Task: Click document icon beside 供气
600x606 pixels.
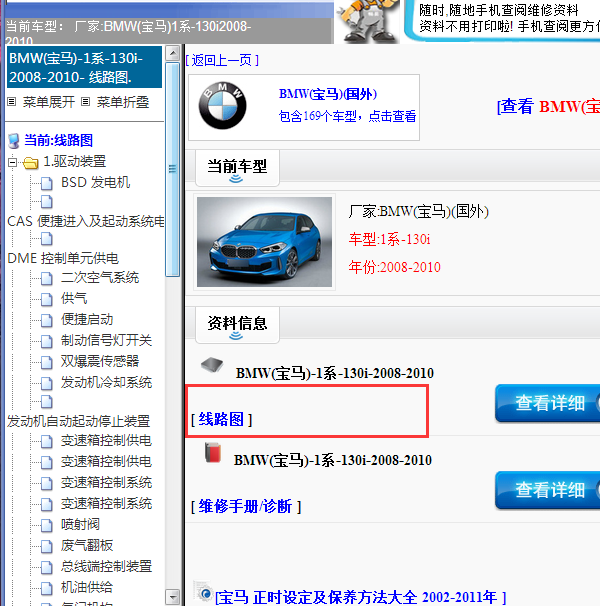Action: pos(47,300)
